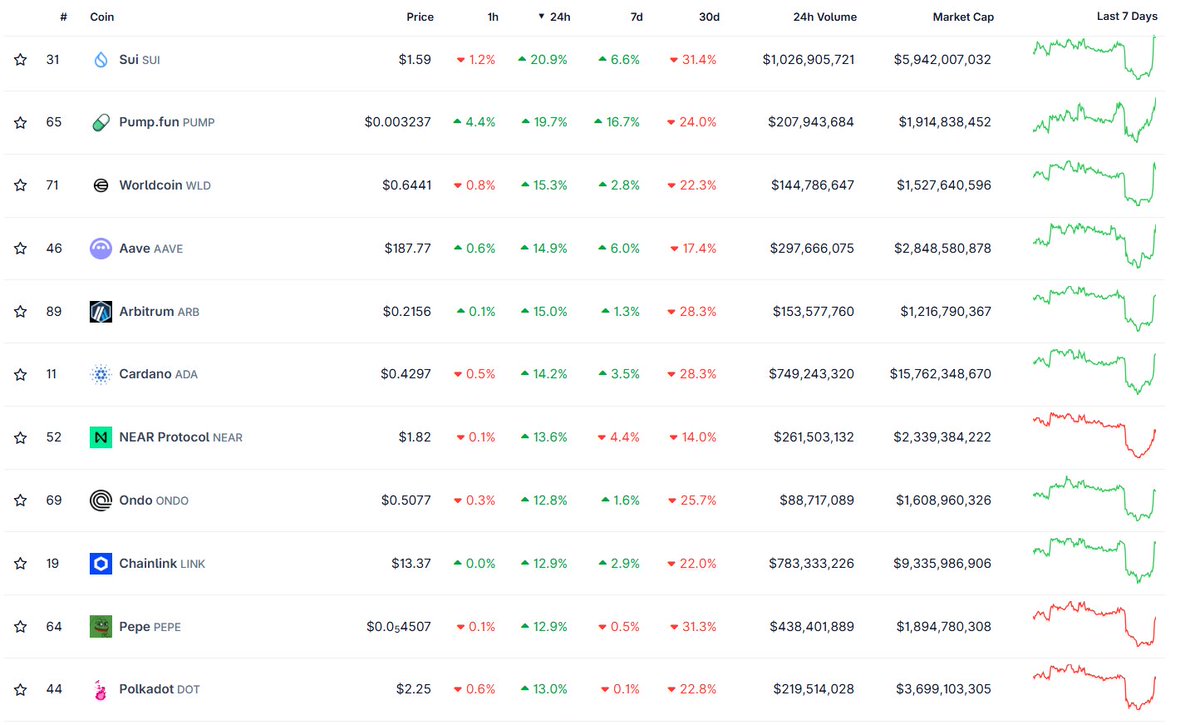Sort by the 7d column header
This screenshot has height=725, width=1200.
[639, 17]
